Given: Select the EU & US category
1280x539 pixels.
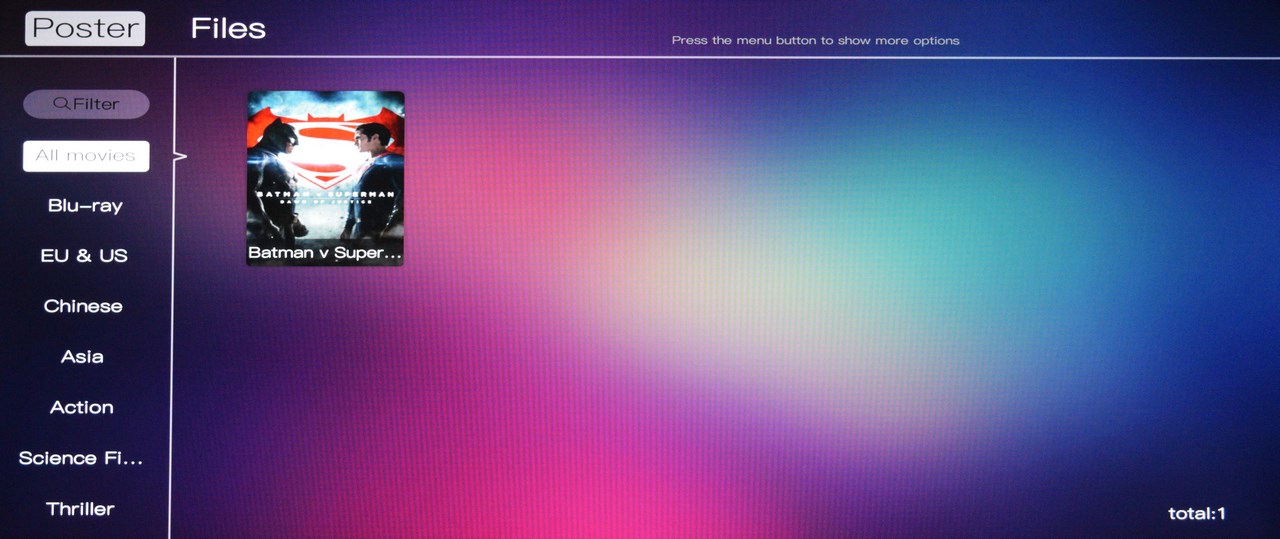Looking at the screenshot, I should [x=84, y=256].
